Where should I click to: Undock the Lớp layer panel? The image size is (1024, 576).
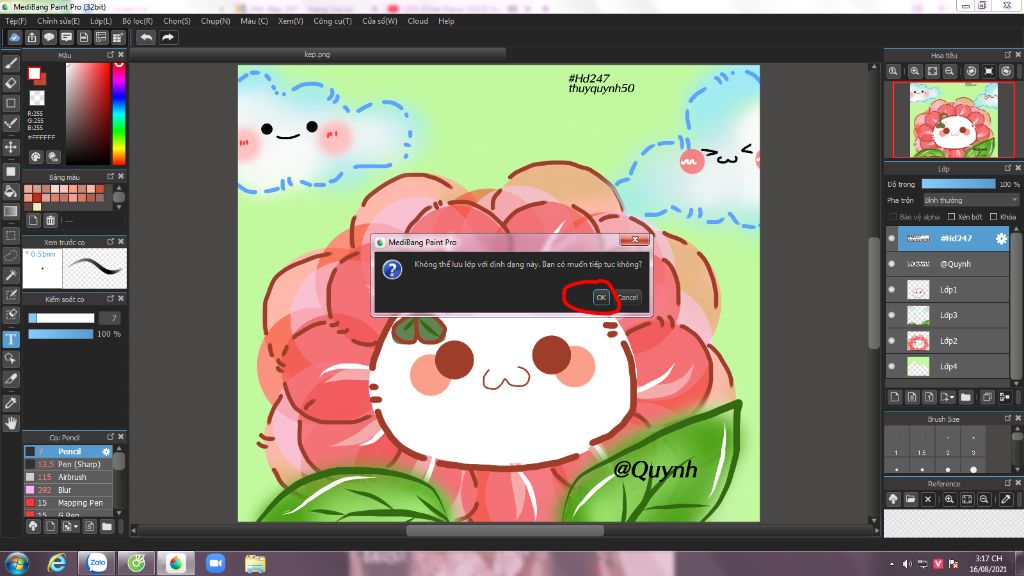pos(1008,168)
